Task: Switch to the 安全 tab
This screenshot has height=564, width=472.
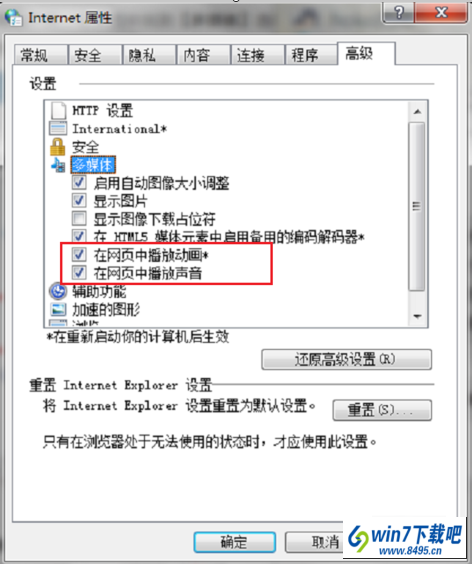Action: tap(94, 55)
